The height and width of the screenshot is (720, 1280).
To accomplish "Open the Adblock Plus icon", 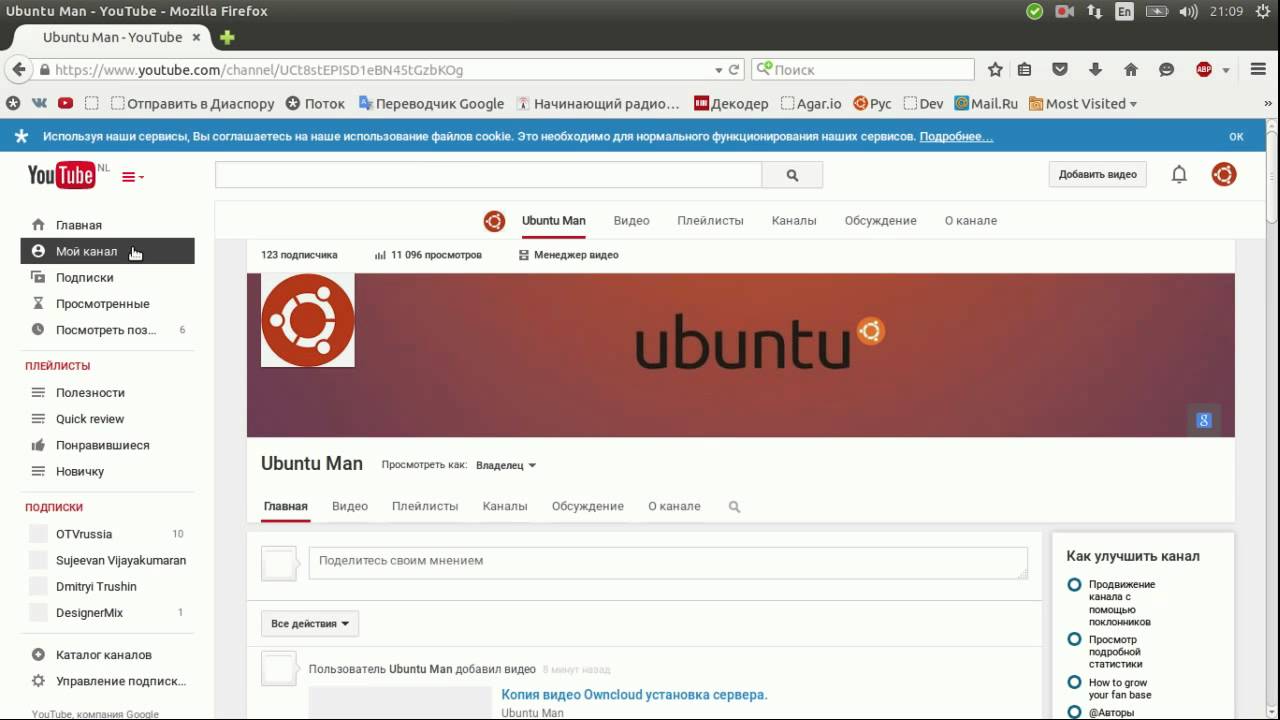I will click(x=1204, y=70).
